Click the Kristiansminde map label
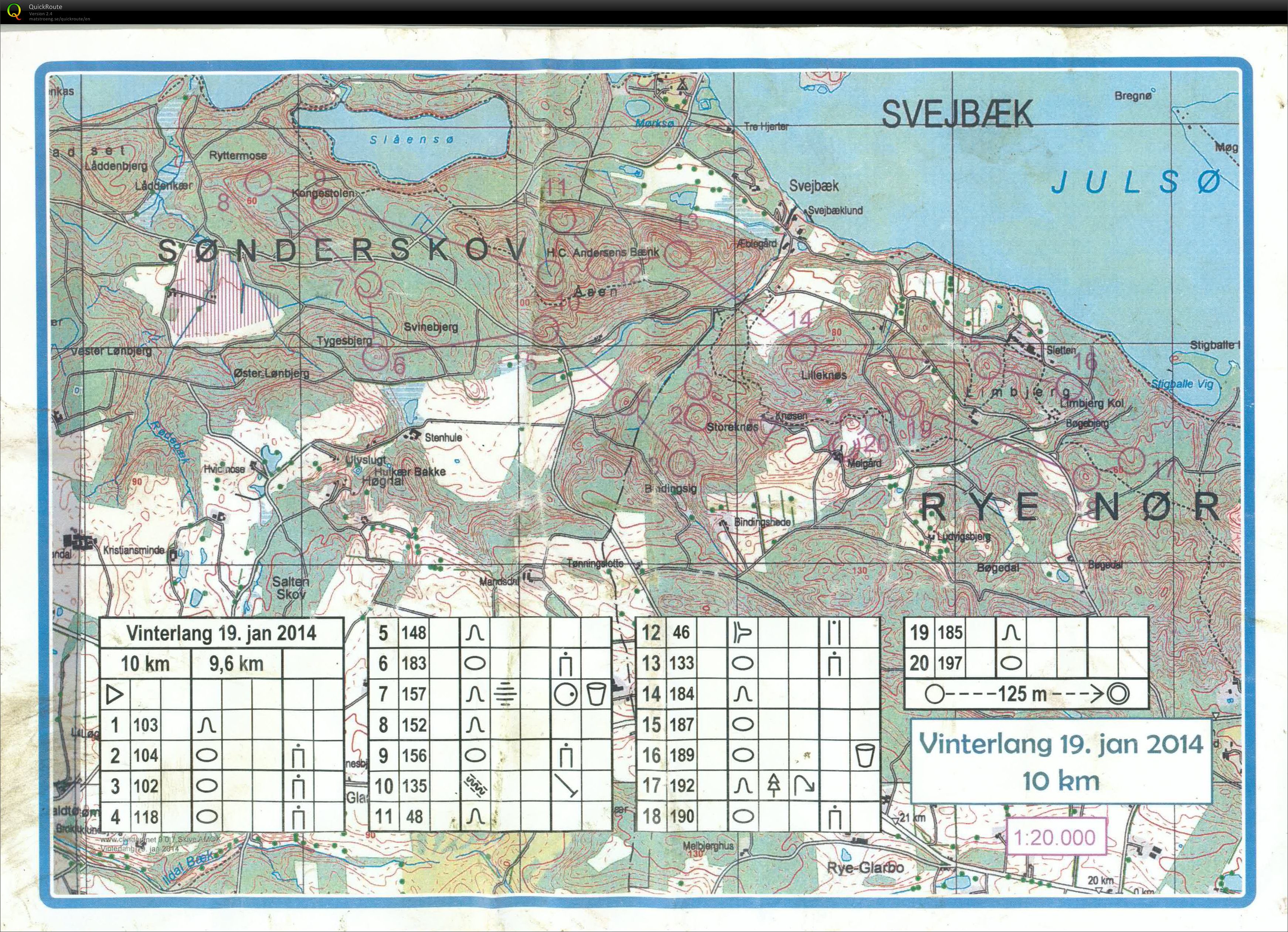This screenshot has width=1288, height=932. tap(133, 550)
